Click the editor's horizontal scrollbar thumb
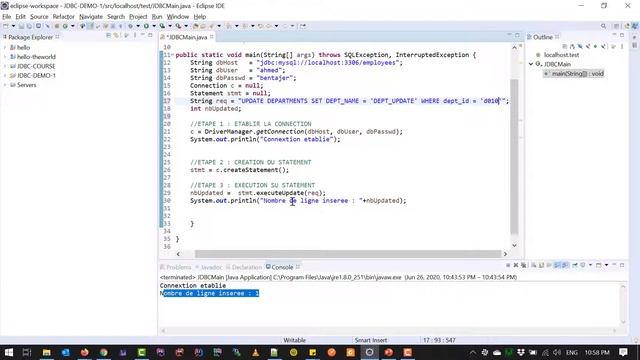The width and height of the screenshot is (640, 360). pyautogui.click(x=348, y=254)
